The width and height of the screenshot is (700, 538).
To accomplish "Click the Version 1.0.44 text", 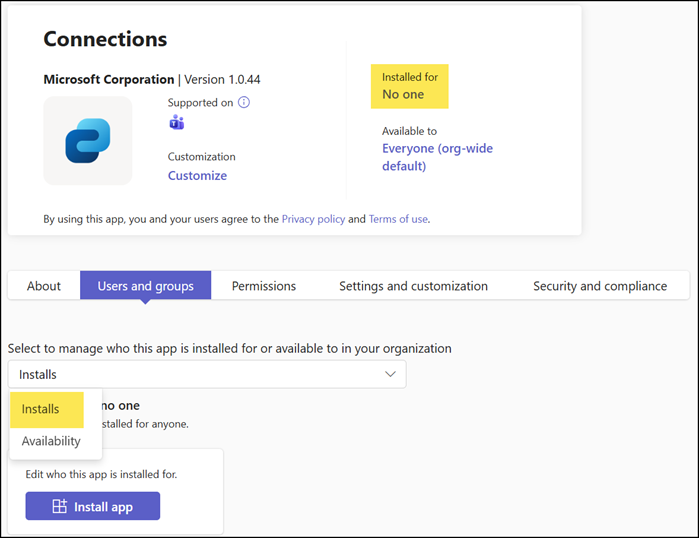I will point(222,79).
